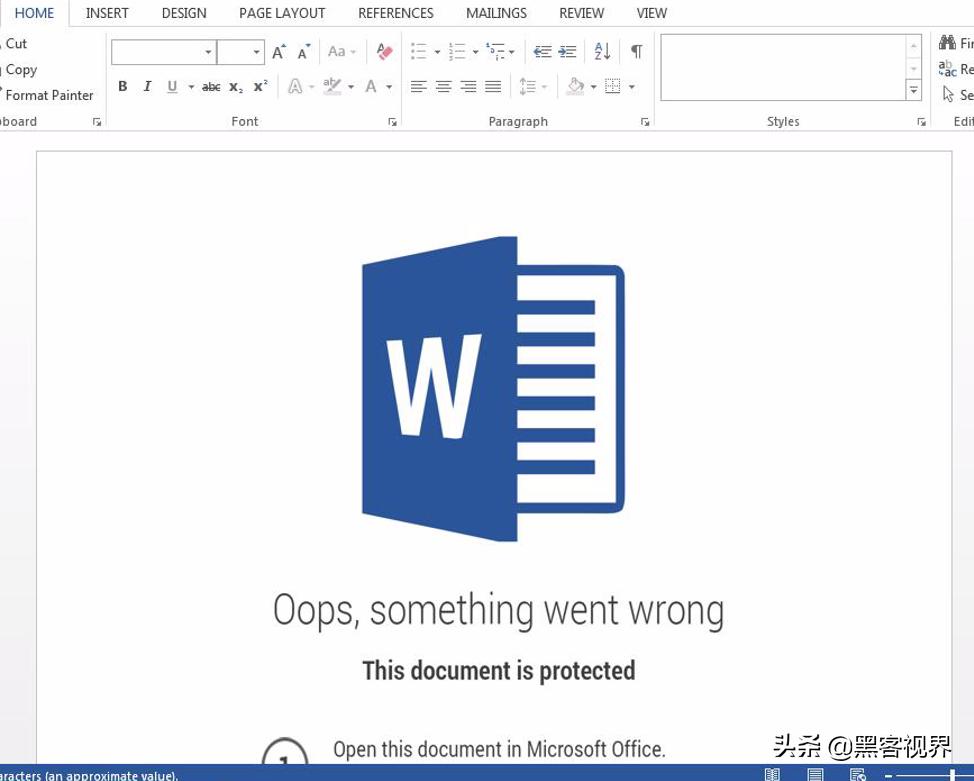Click the Increase Indent icon
Image resolution: width=974 pixels, height=781 pixels.
tap(567, 52)
